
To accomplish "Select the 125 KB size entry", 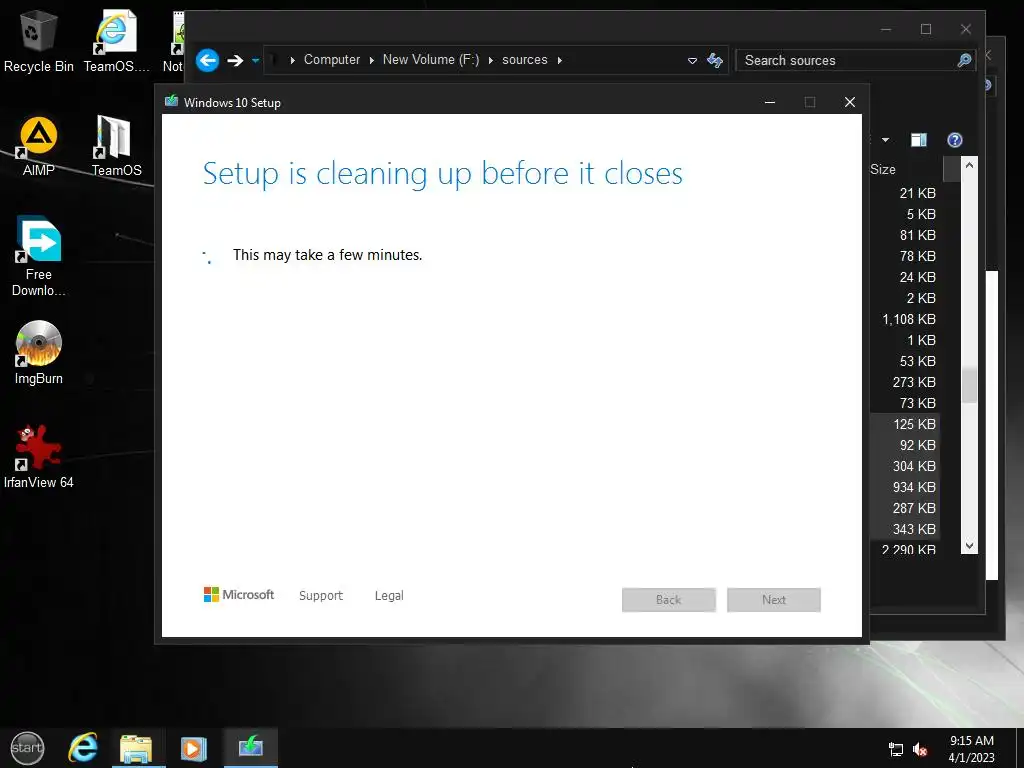I will pyautogui.click(x=914, y=424).
